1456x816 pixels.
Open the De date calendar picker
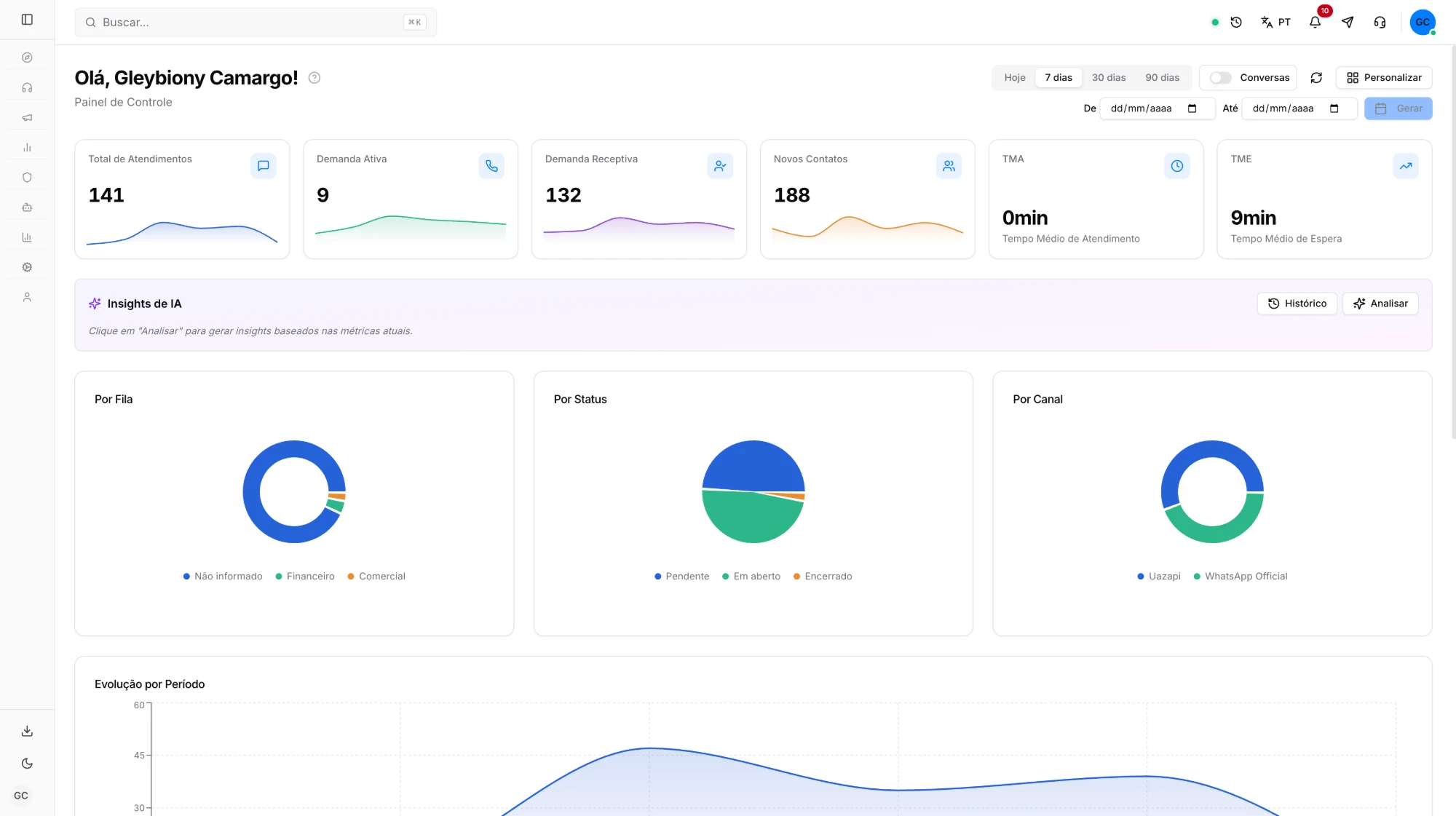1192,108
